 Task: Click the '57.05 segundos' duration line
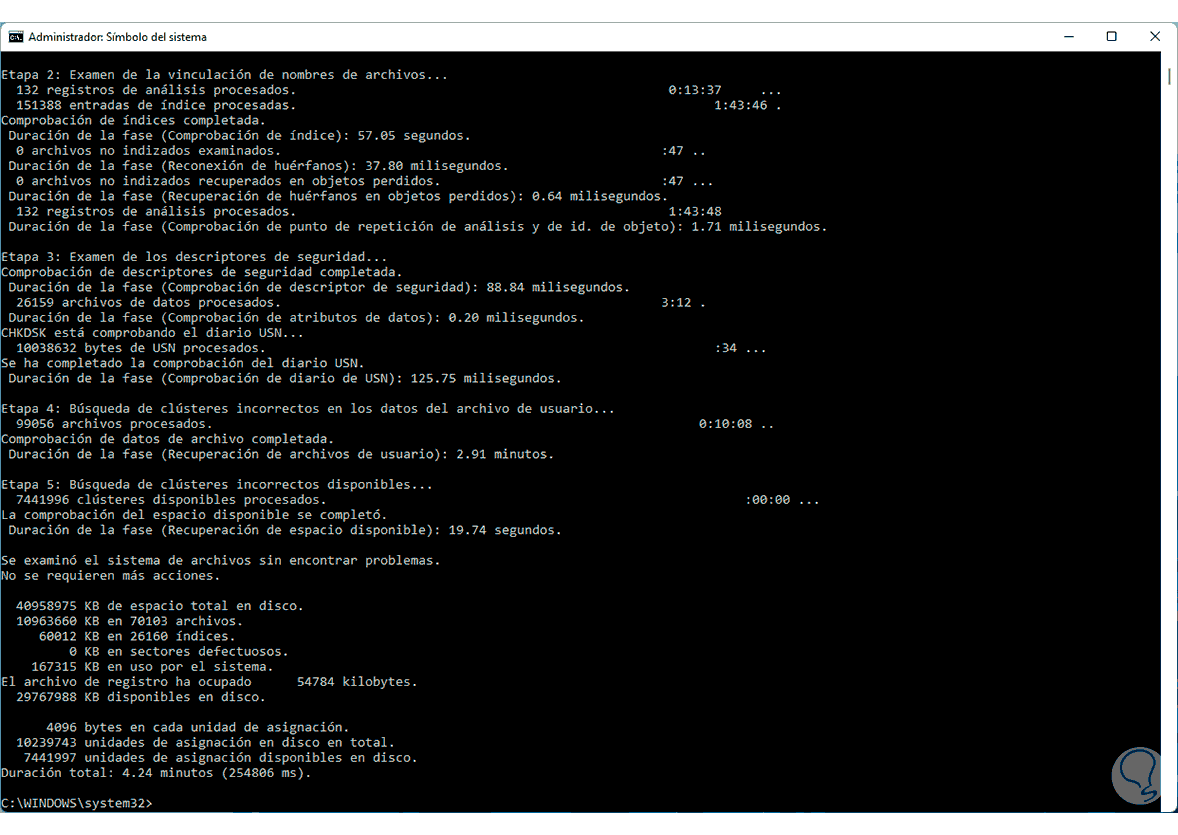pos(239,136)
